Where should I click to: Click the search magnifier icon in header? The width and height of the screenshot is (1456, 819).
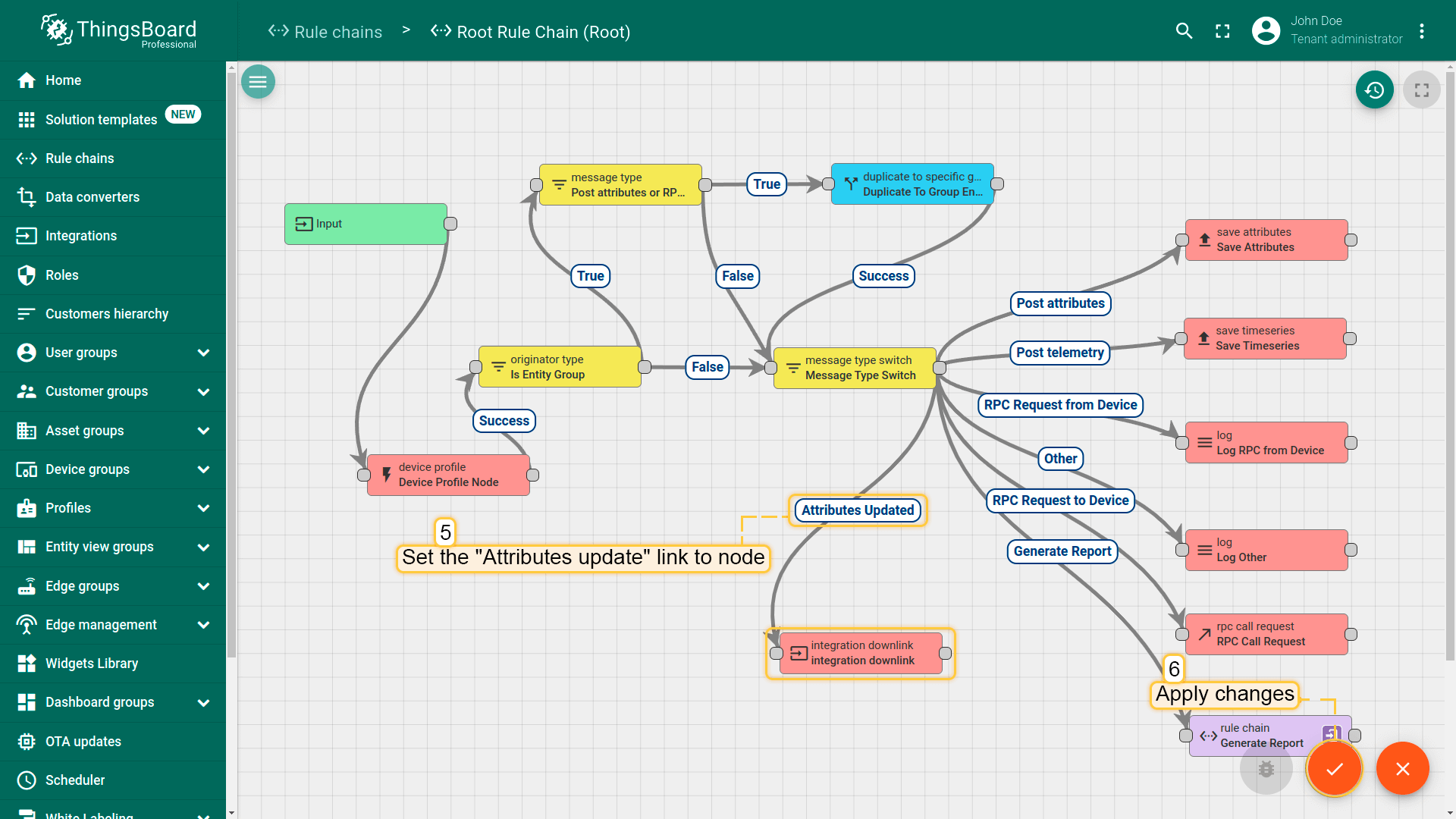pyautogui.click(x=1184, y=31)
